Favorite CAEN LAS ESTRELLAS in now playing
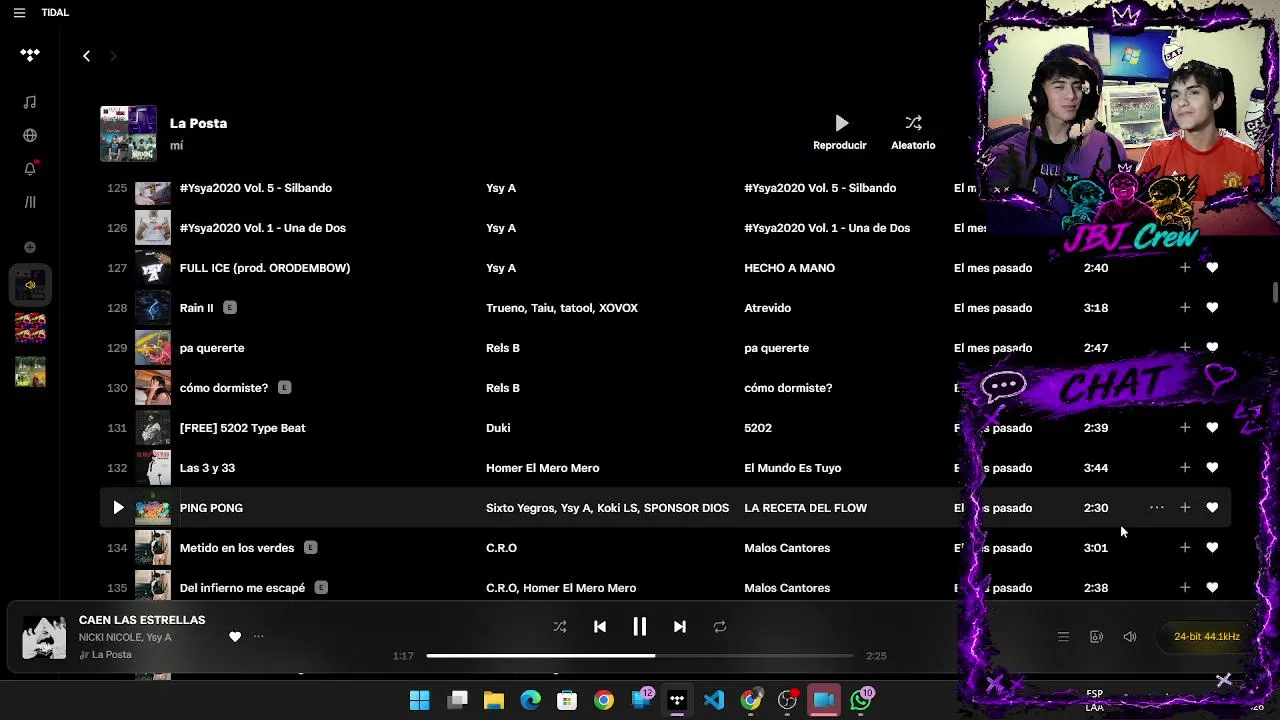Viewport: 1280px width, 720px height. pos(235,637)
